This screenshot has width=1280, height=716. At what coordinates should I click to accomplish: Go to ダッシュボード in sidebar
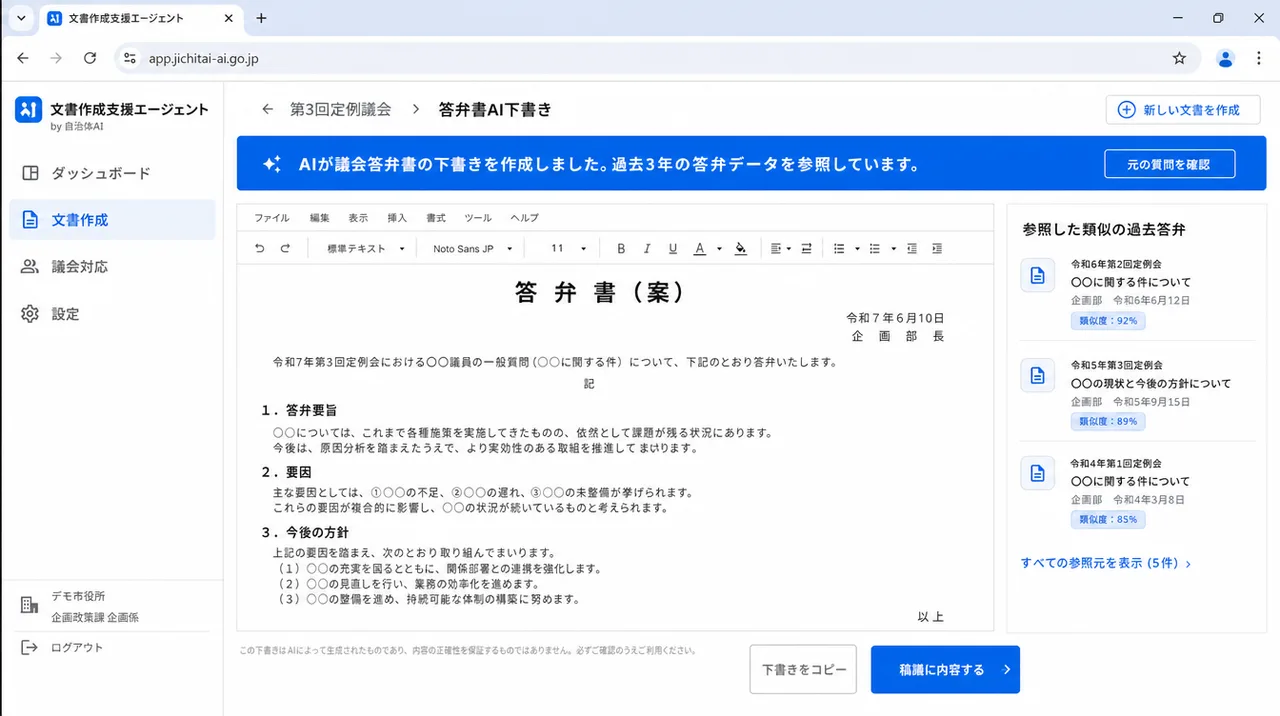(x=112, y=173)
